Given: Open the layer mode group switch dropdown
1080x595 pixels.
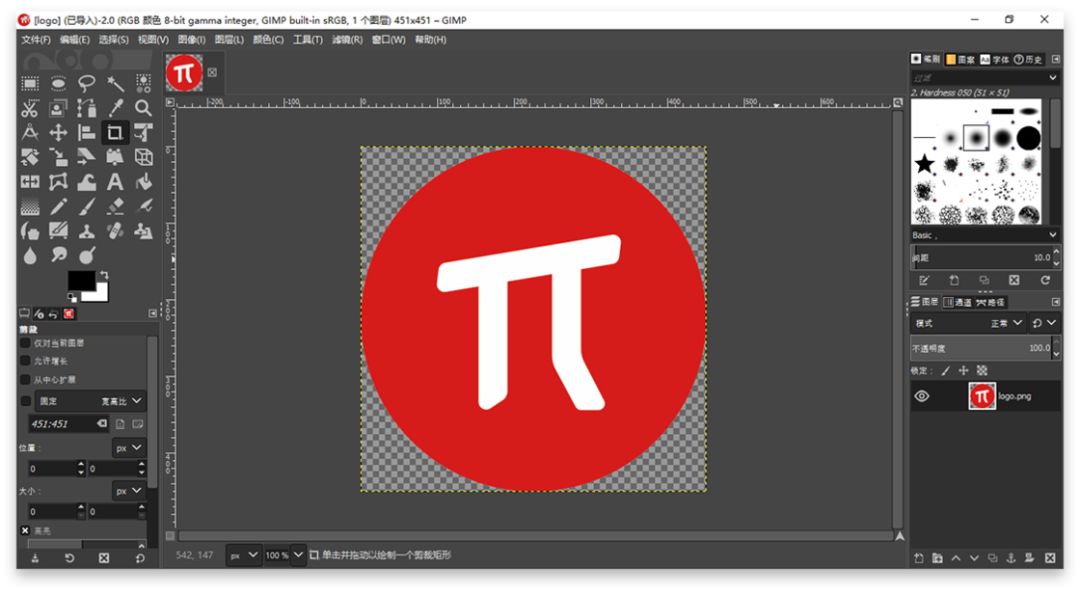Looking at the screenshot, I should [1043, 323].
